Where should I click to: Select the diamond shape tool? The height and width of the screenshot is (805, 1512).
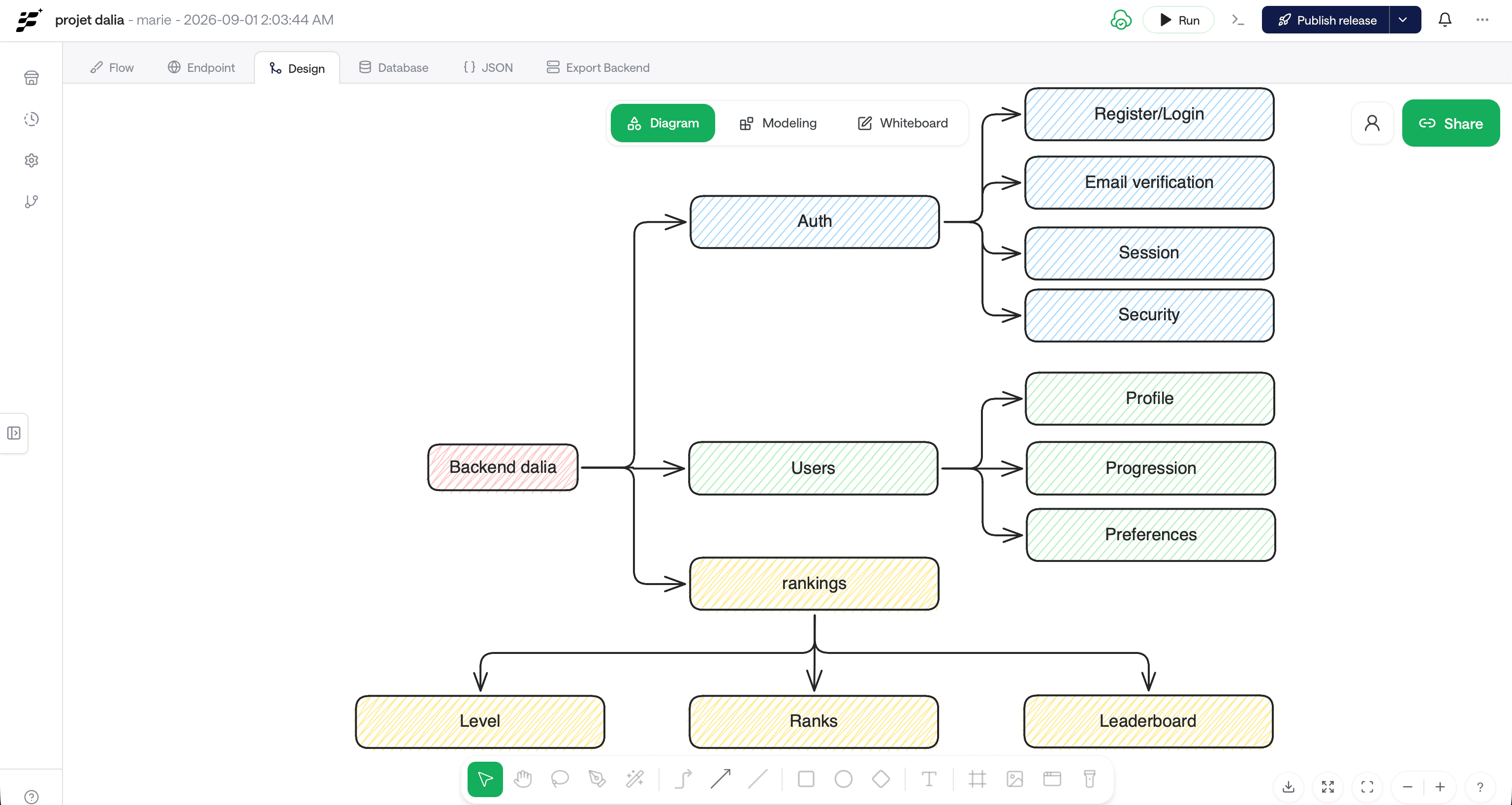(x=881, y=779)
